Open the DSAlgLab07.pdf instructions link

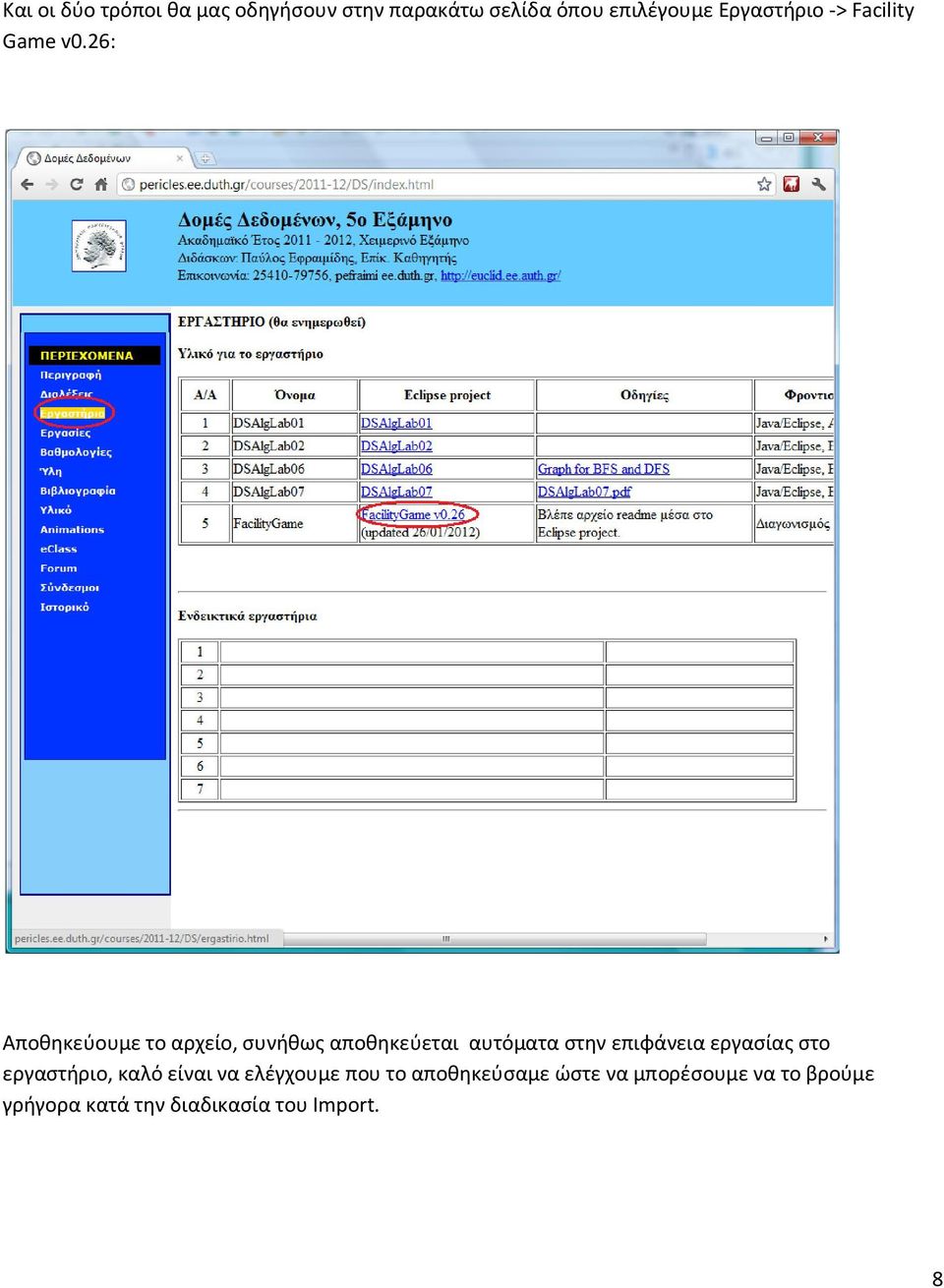point(585,492)
